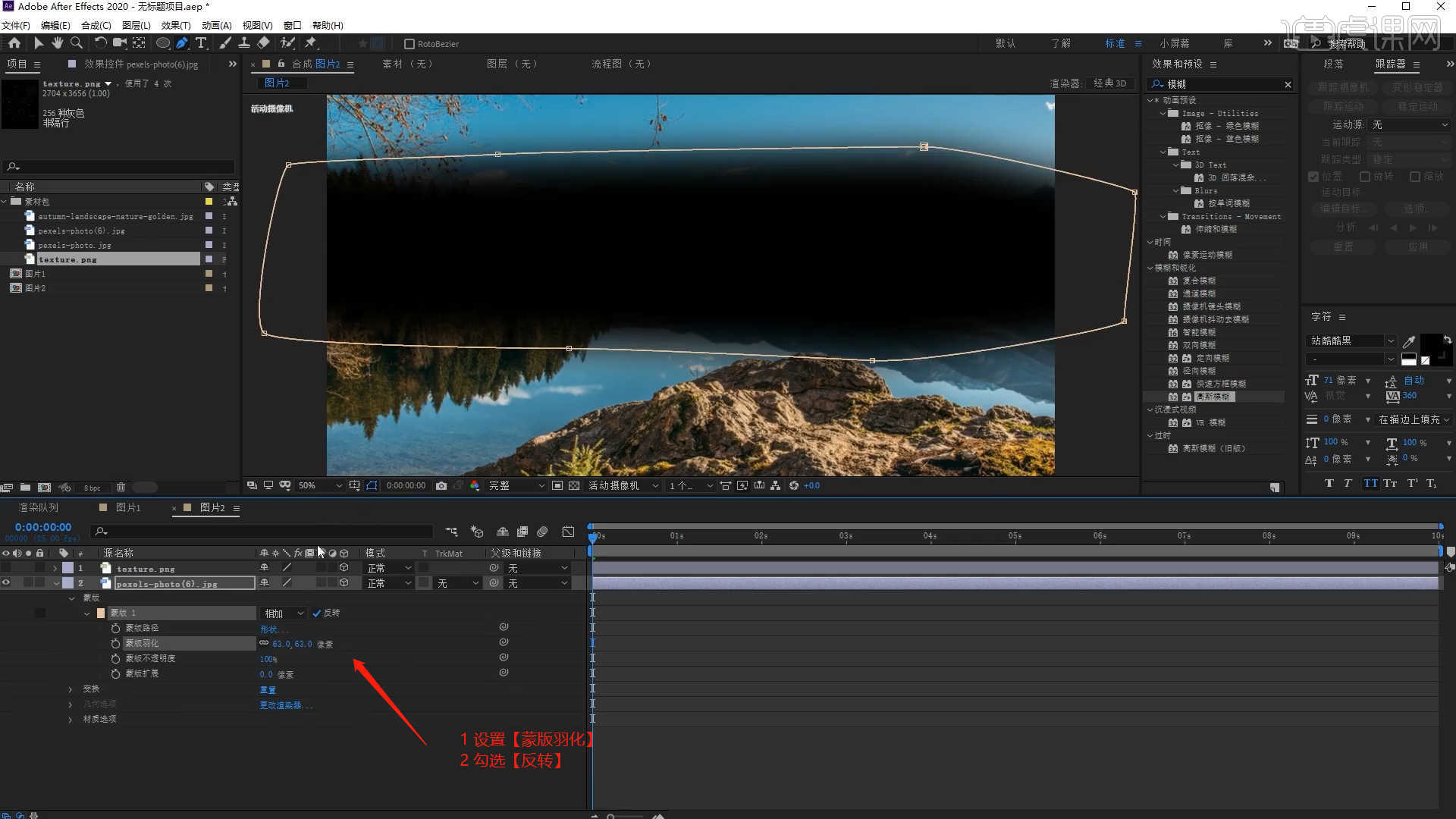Uncheck the 反转 mask invert checkbox

click(x=317, y=613)
